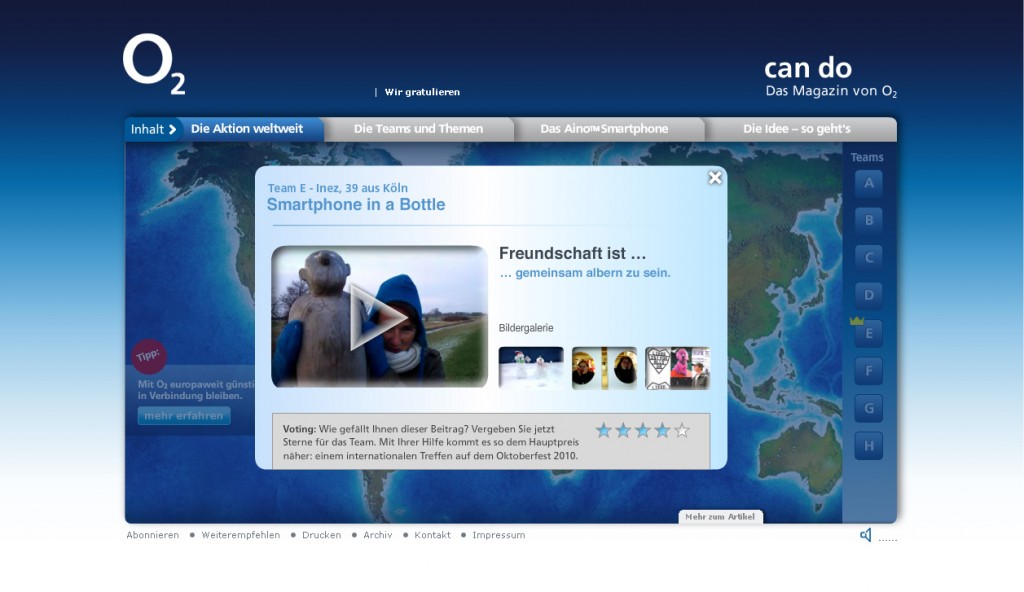Select Team D button
This screenshot has height=592, width=1024.
pyautogui.click(x=869, y=295)
